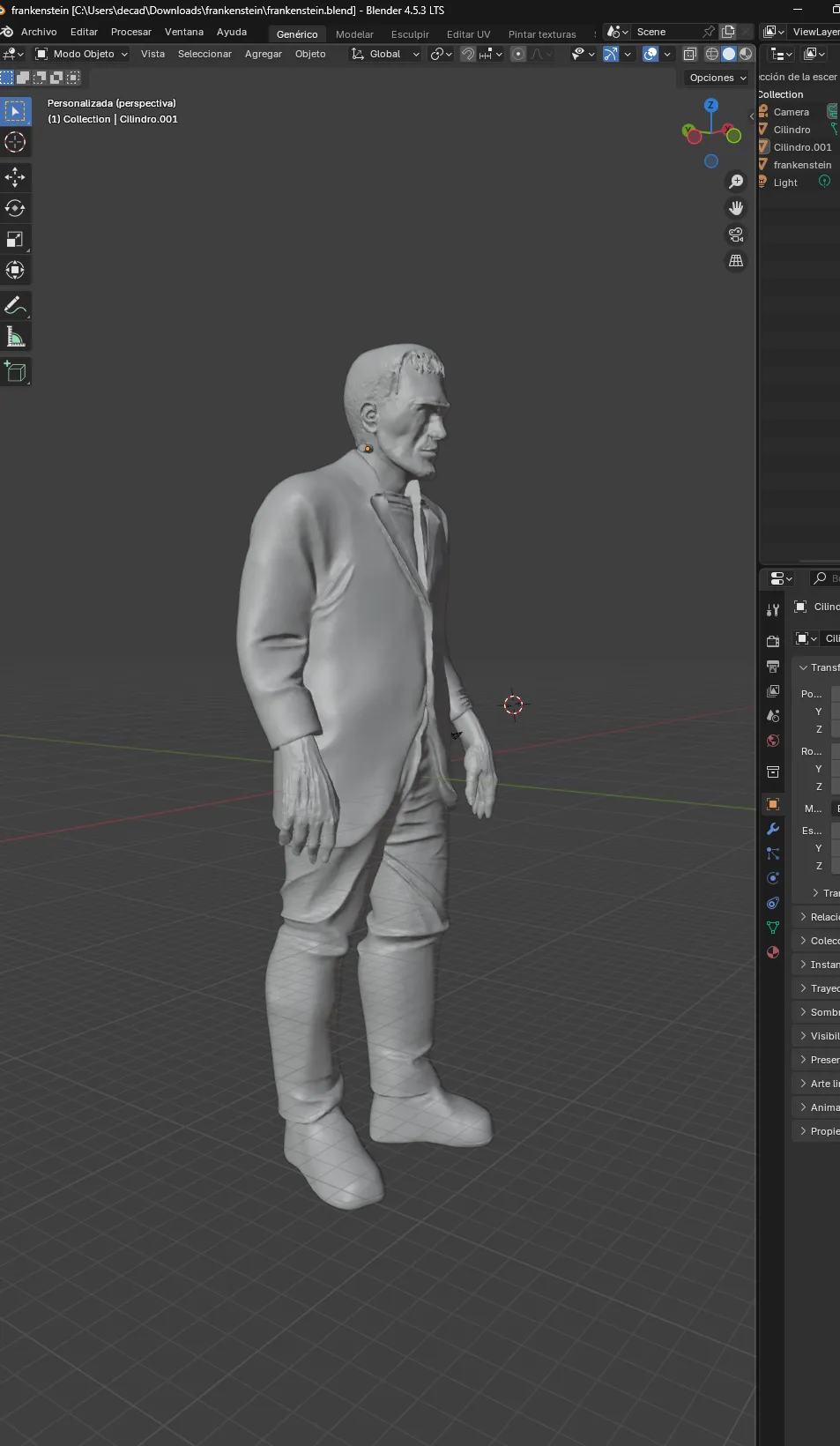Open the View Layer properties tab

[x=773, y=690]
